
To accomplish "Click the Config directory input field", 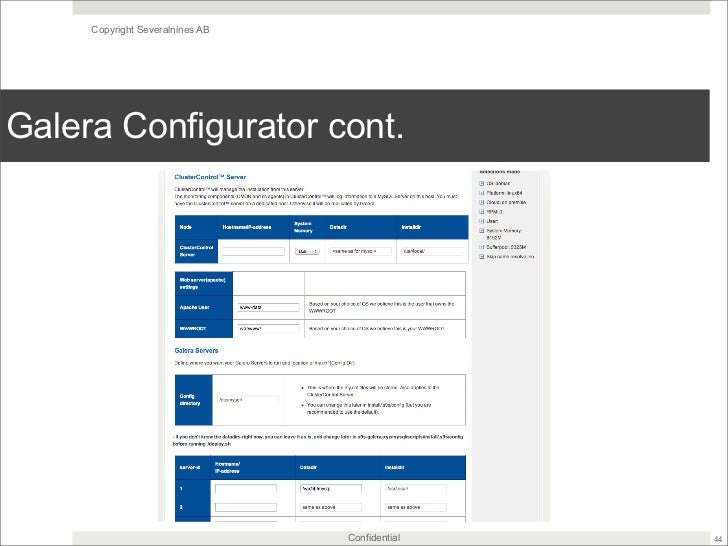I will click(248, 400).
